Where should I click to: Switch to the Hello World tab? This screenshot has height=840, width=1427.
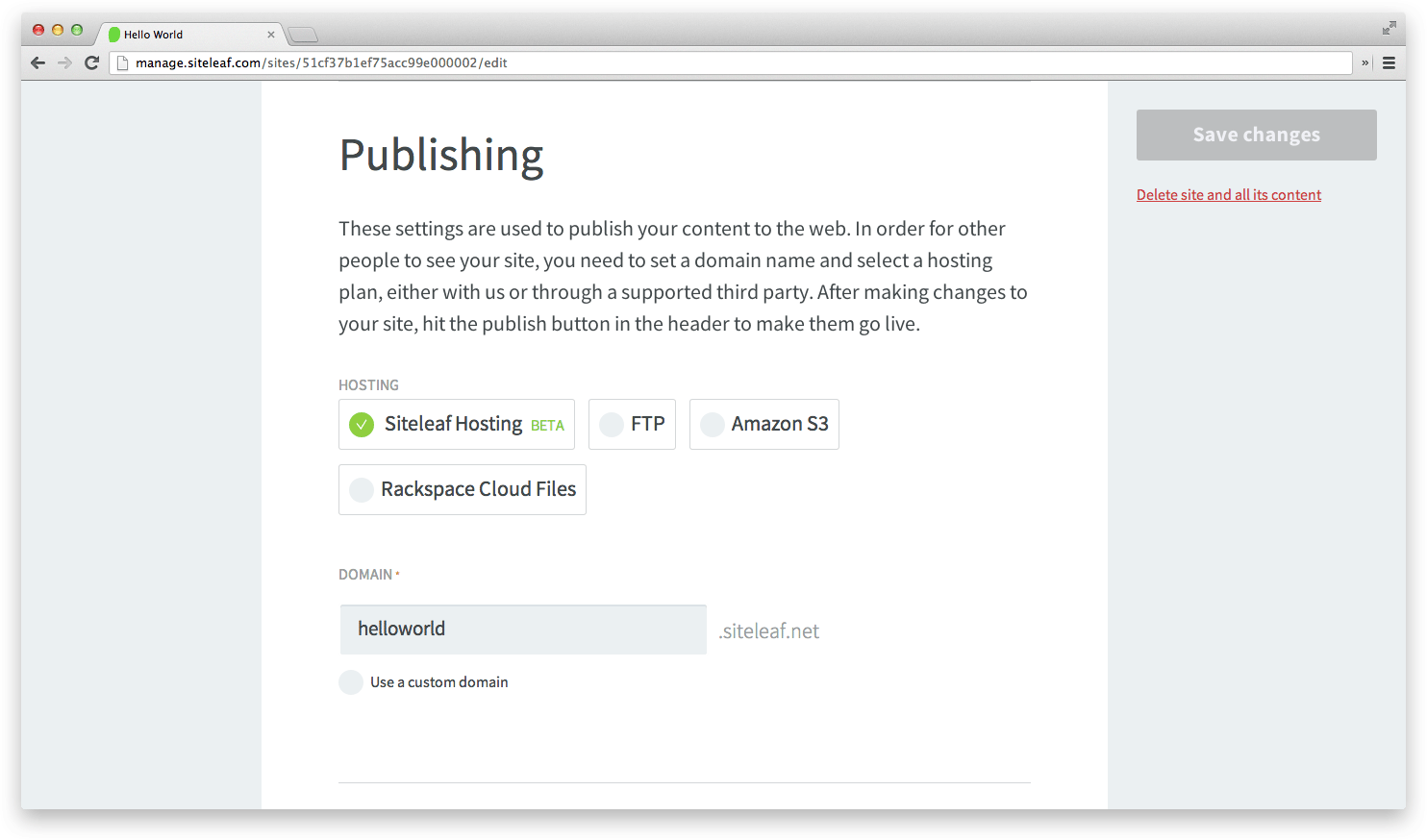coord(190,35)
